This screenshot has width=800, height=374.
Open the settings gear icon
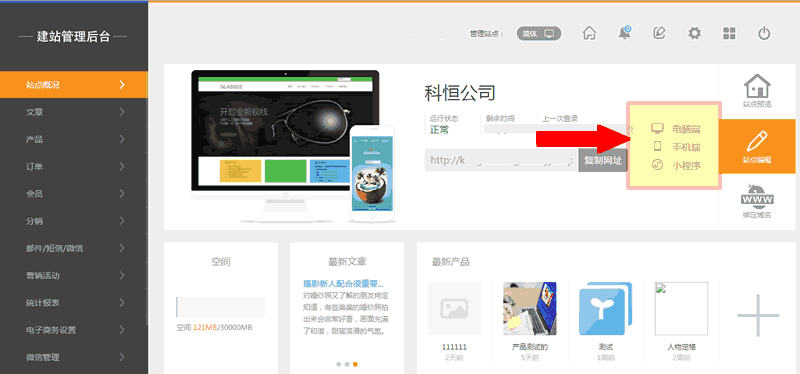pyautogui.click(x=694, y=34)
